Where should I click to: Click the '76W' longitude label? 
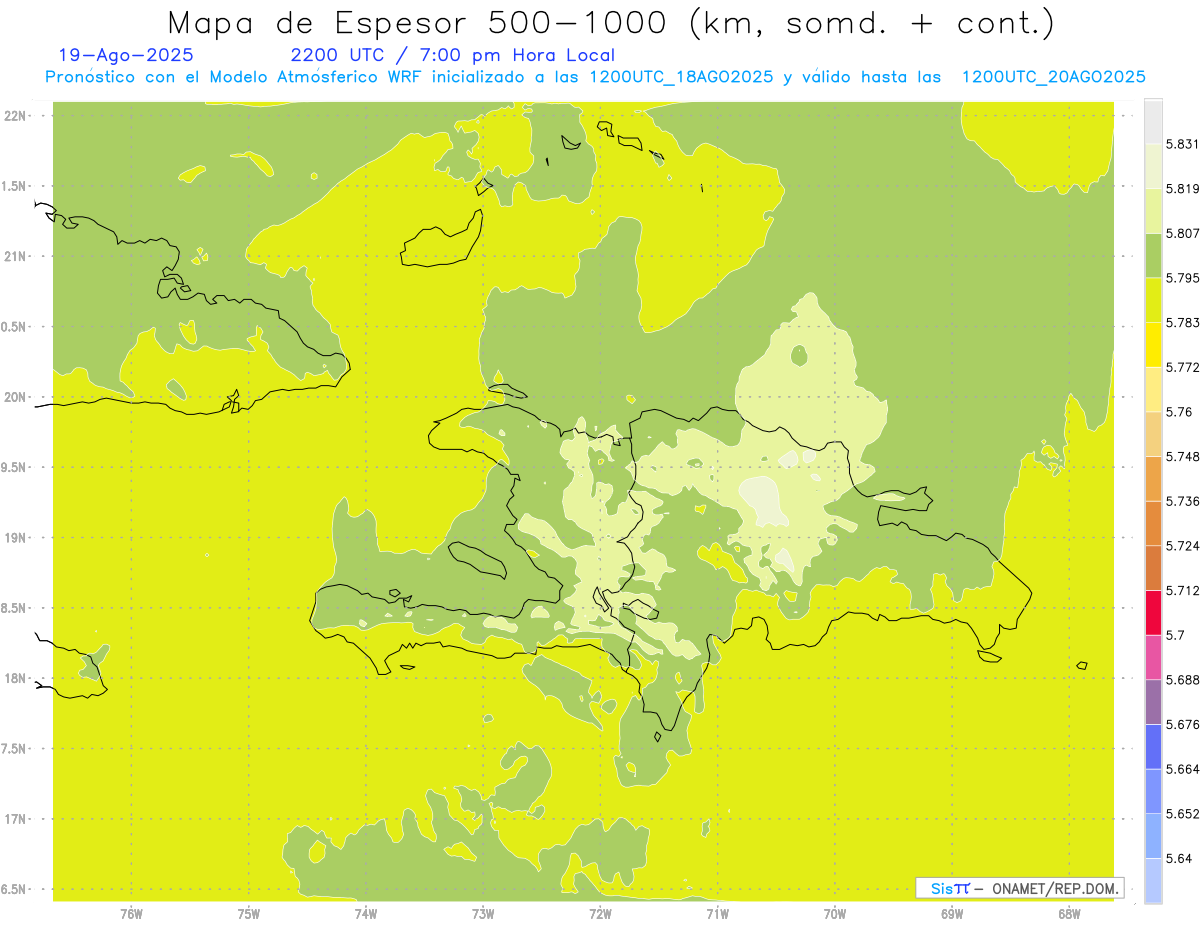[131, 914]
